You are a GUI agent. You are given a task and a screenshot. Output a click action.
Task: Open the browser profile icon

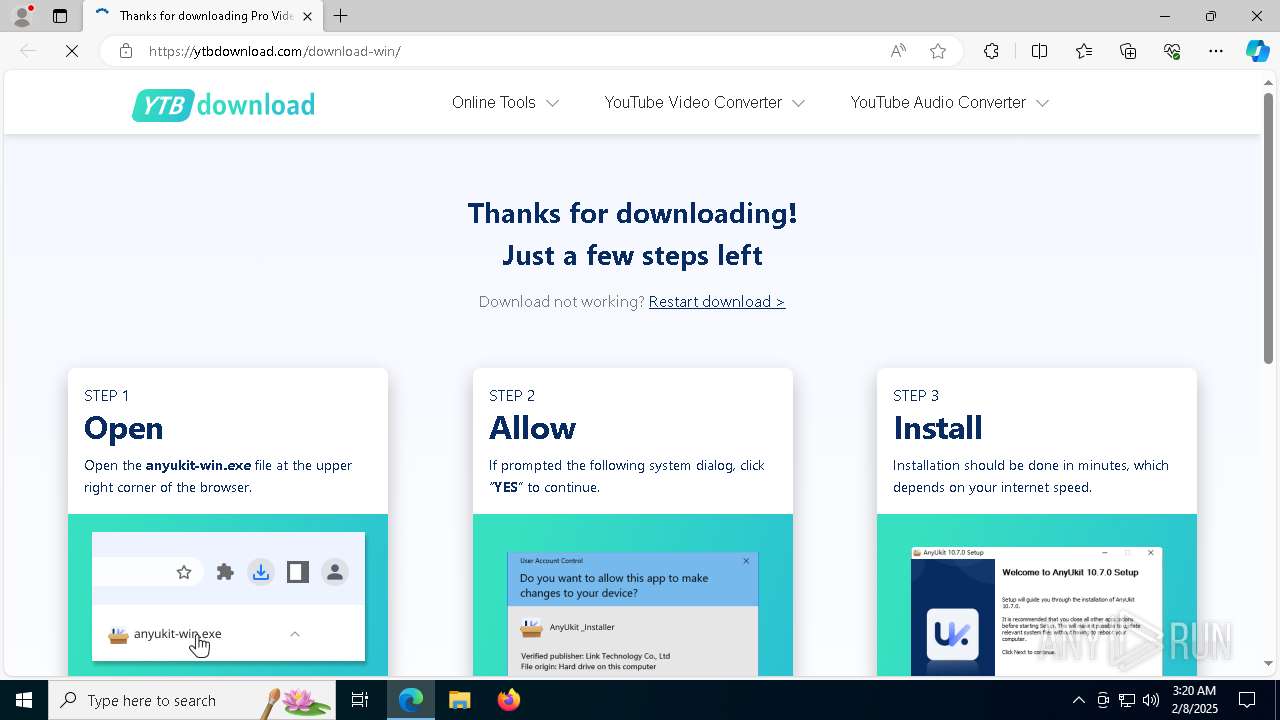(x=21, y=16)
